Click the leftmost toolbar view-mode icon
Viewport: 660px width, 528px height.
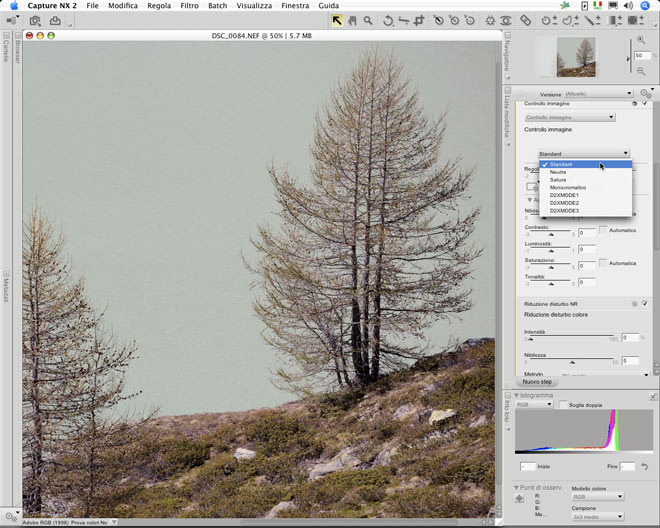(x=12, y=20)
